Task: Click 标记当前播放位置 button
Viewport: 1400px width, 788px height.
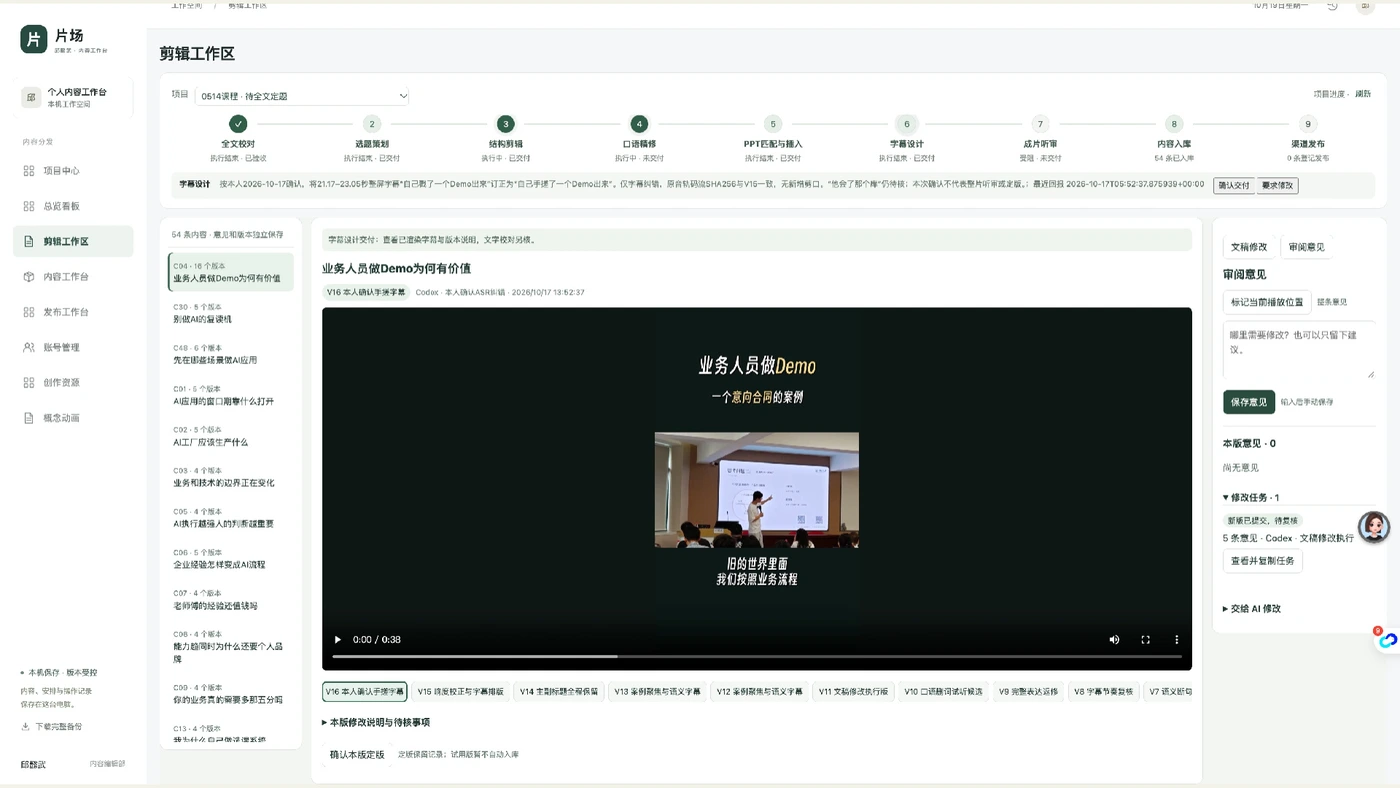Action: [x=1267, y=302]
